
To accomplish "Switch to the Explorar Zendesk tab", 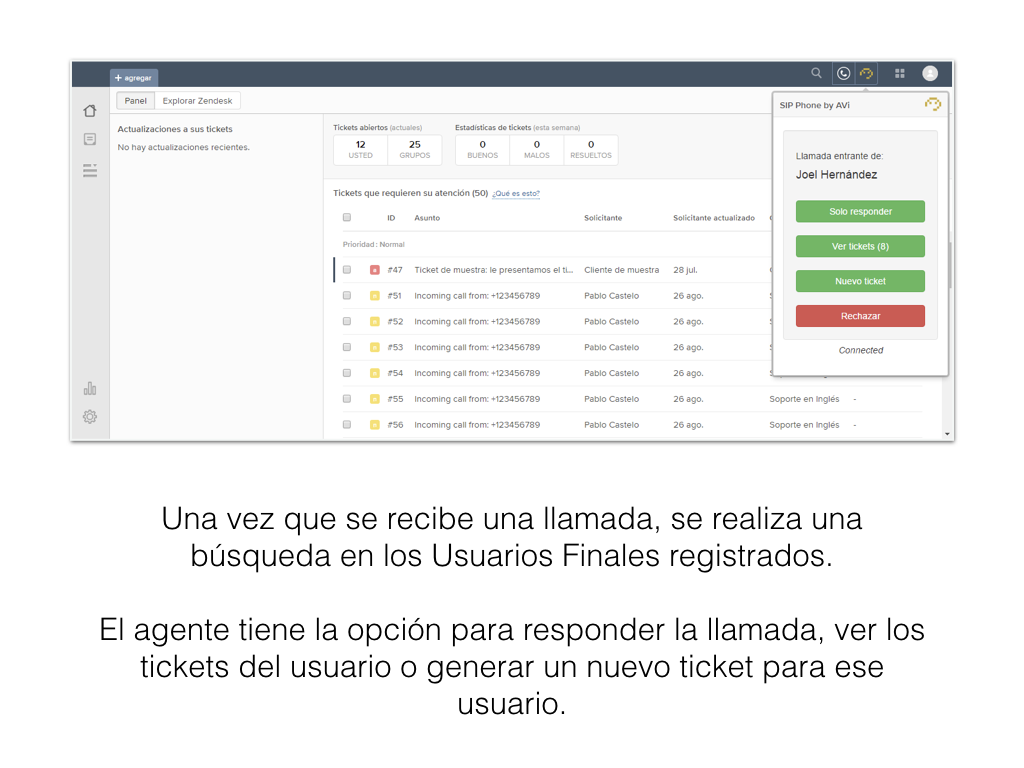I will coord(197,101).
